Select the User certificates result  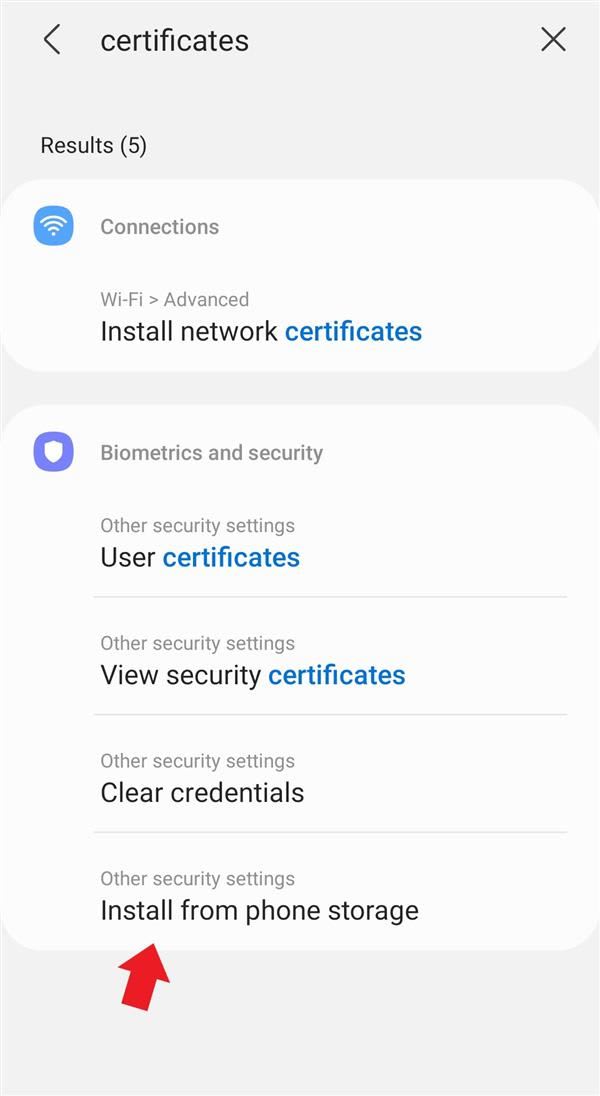[x=200, y=557]
